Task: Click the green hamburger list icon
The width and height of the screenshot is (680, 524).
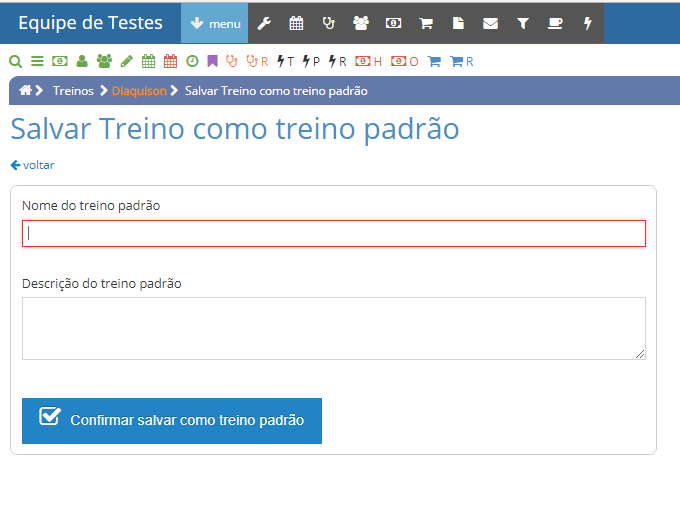Action: (x=37, y=61)
